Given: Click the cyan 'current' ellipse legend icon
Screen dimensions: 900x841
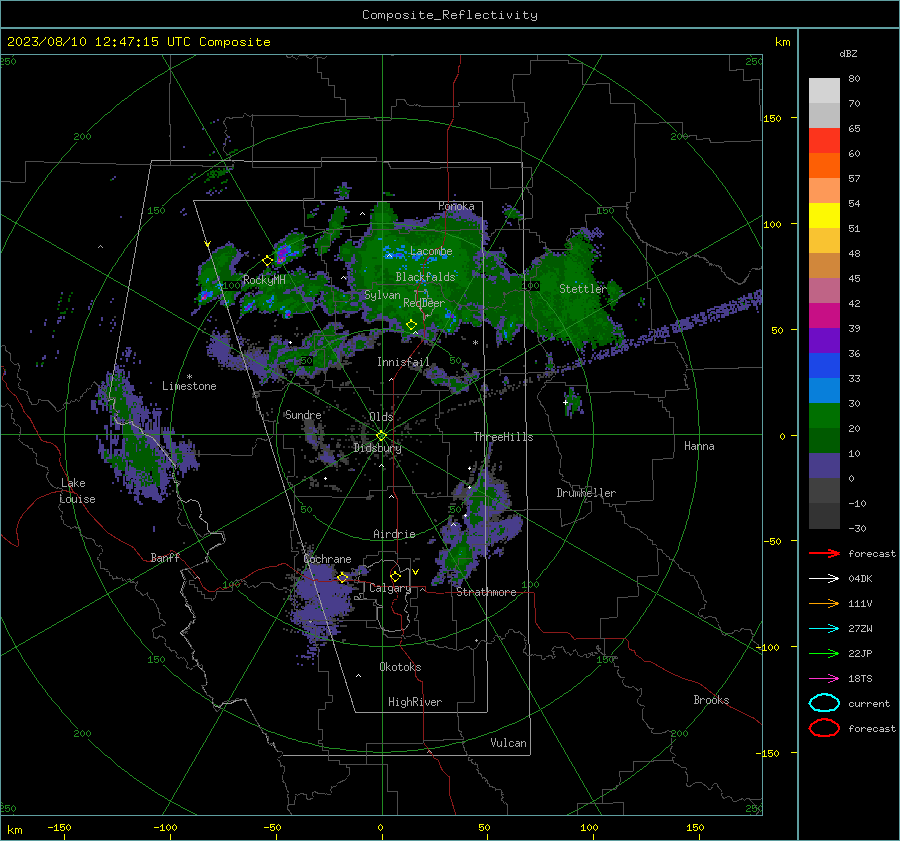Looking at the screenshot, I should click(824, 703).
